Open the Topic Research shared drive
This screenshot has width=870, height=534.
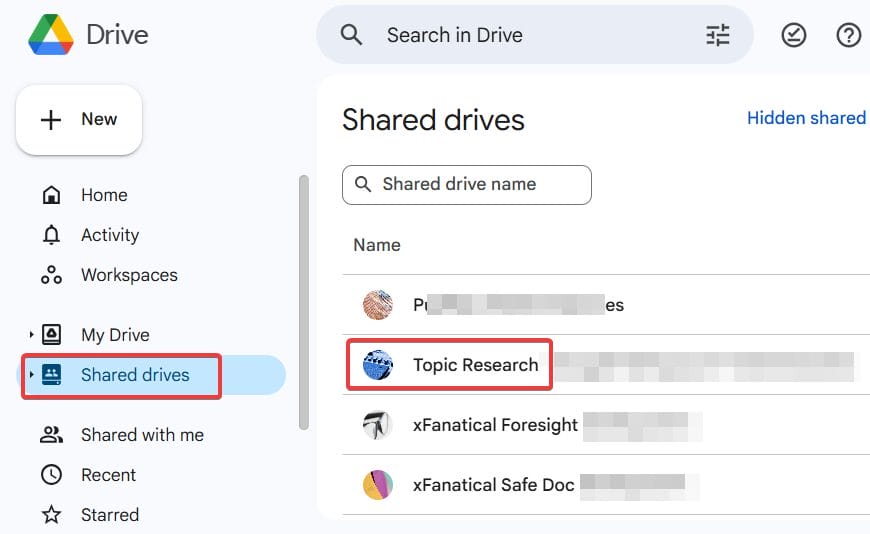pyautogui.click(x=476, y=365)
